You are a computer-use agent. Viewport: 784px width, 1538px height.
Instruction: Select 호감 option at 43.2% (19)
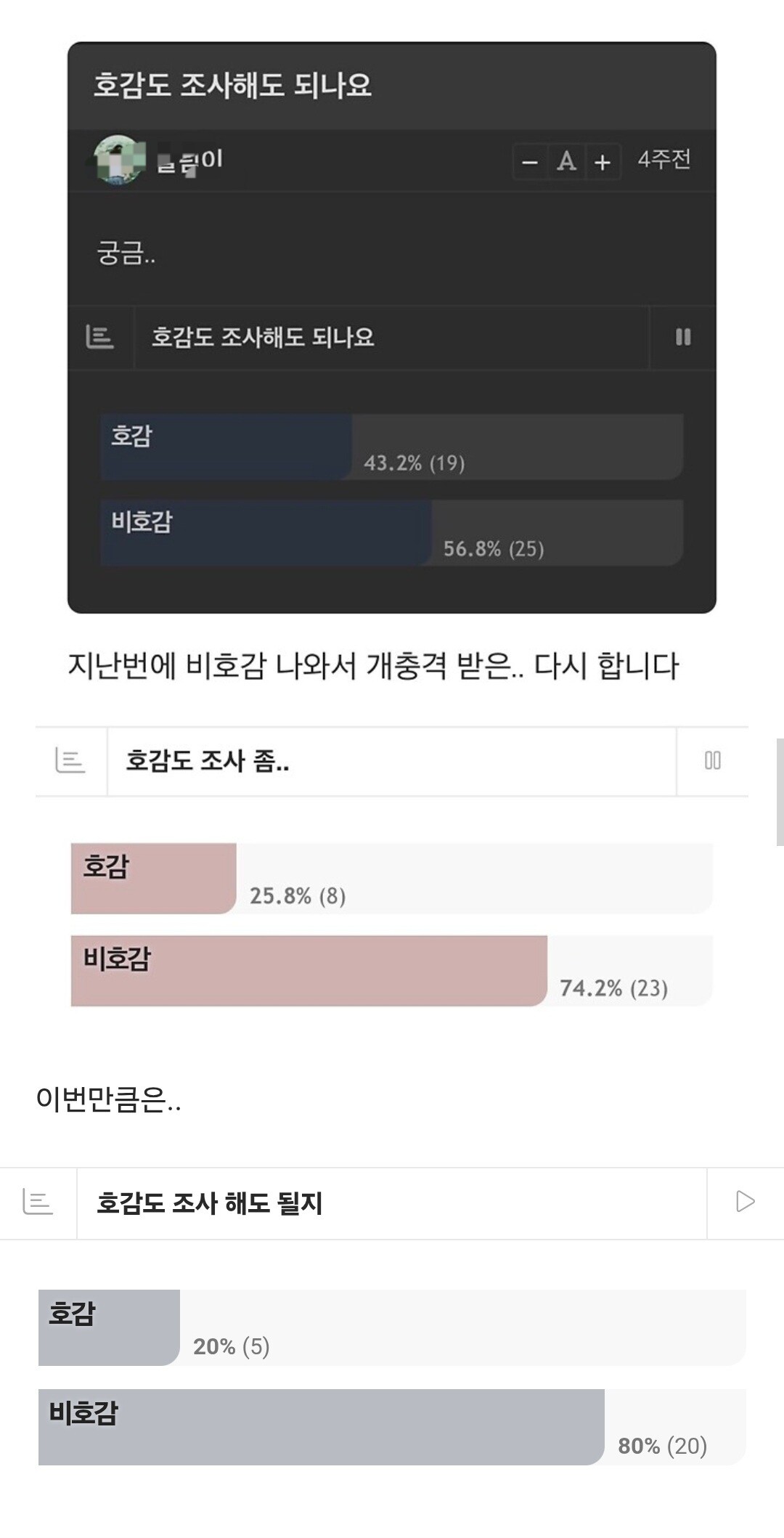[392, 447]
